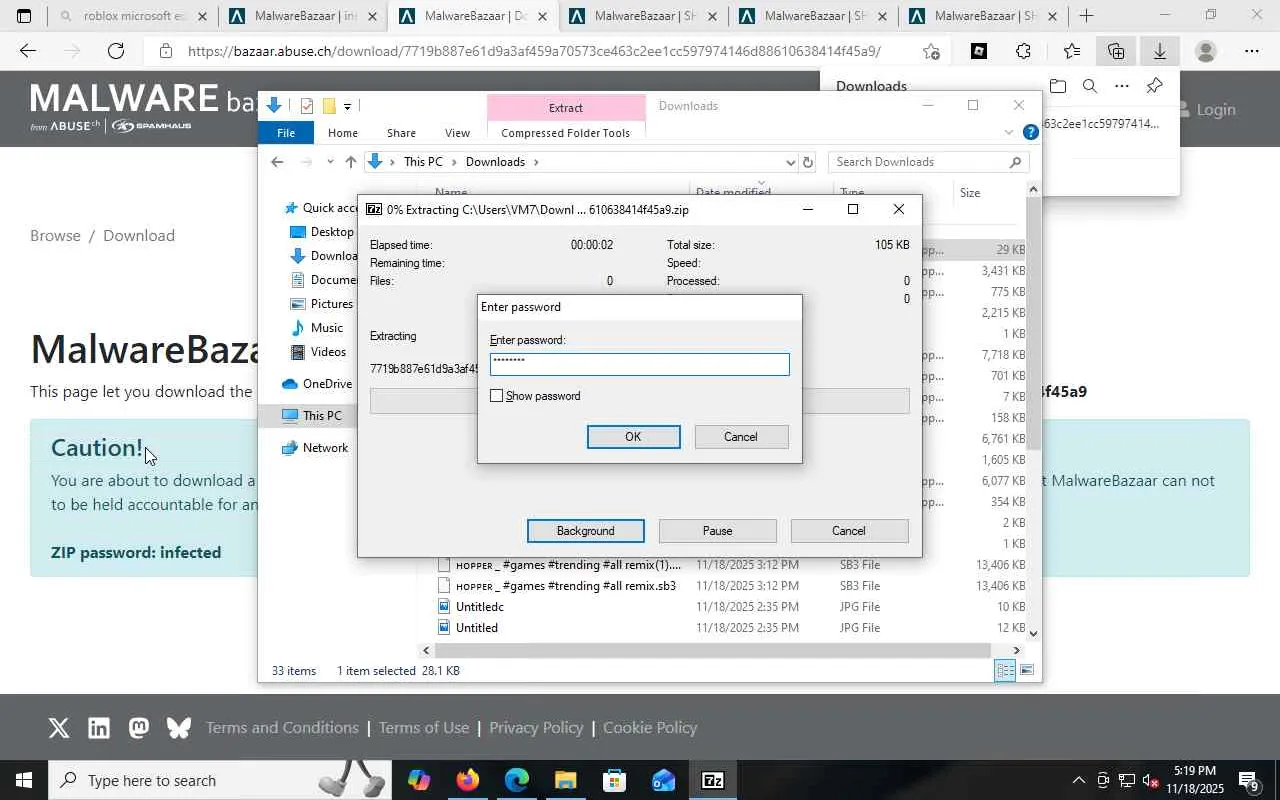This screenshot has height=800, width=1280.
Task: Tick the Show password checkbox
Action: tap(496, 396)
